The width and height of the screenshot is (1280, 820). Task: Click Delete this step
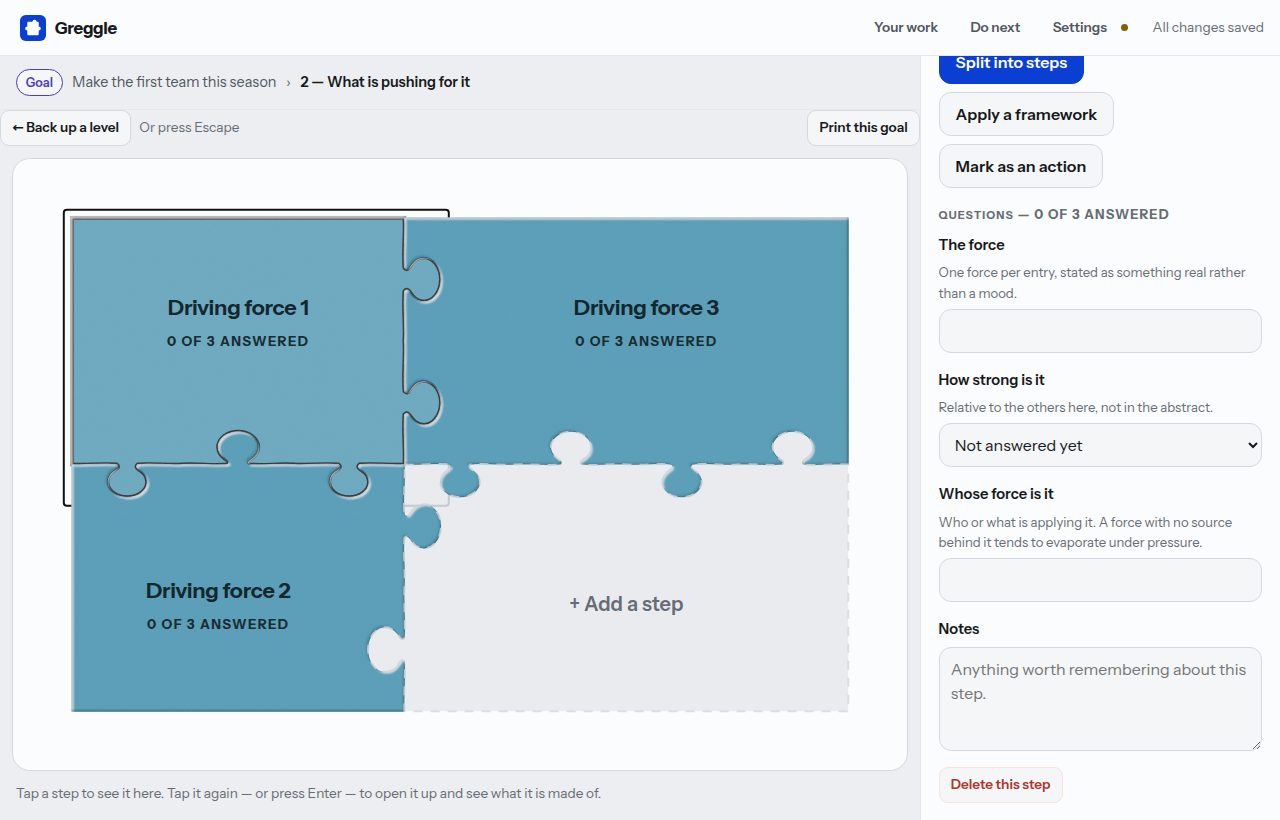[1000, 784]
